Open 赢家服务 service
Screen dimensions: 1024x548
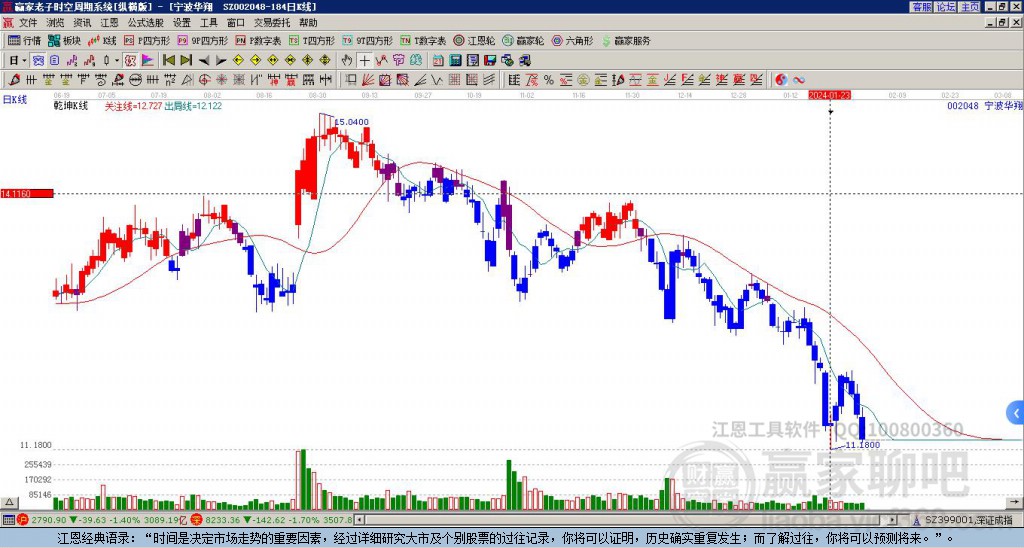pyautogui.click(x=626, y=40)
